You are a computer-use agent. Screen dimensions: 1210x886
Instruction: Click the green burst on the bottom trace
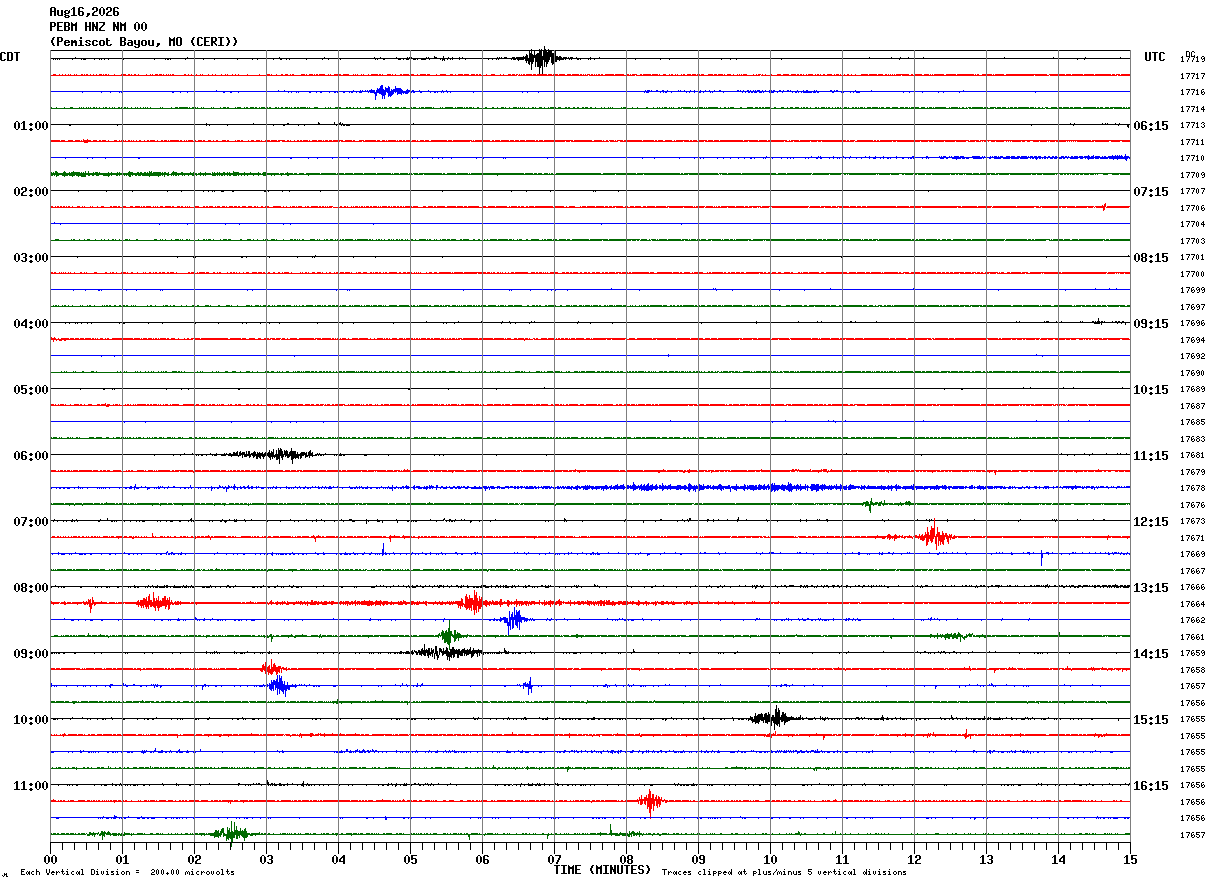tap(231, 833)
